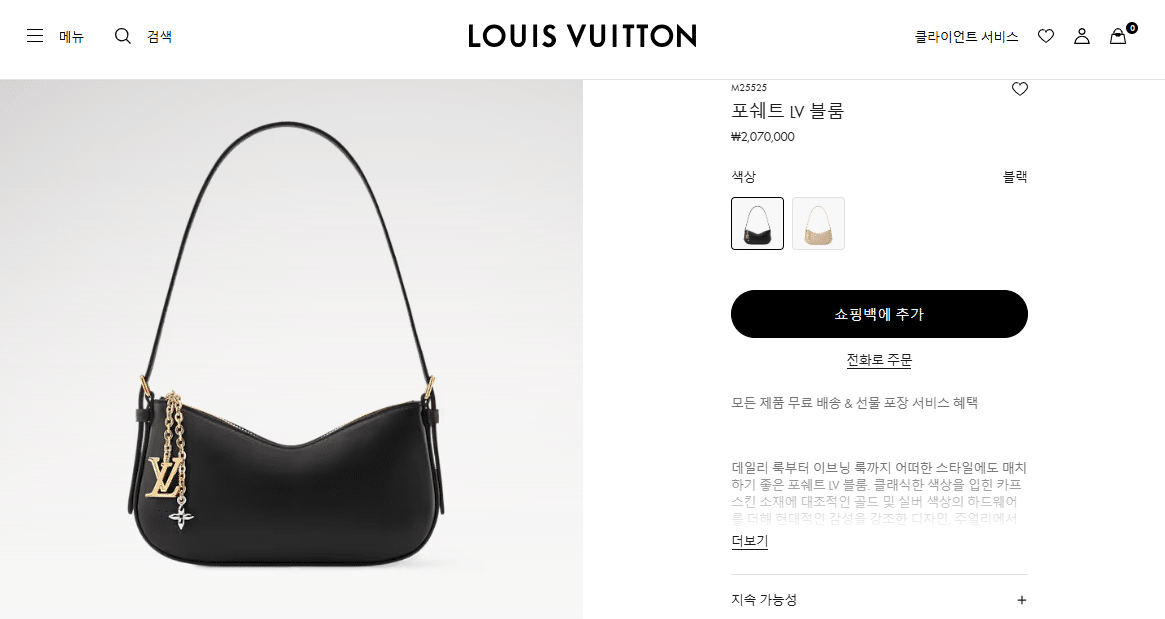Screen dimensions: 1165x619
Task: Open 클라이언트 서비스 link
Action: 966,36
